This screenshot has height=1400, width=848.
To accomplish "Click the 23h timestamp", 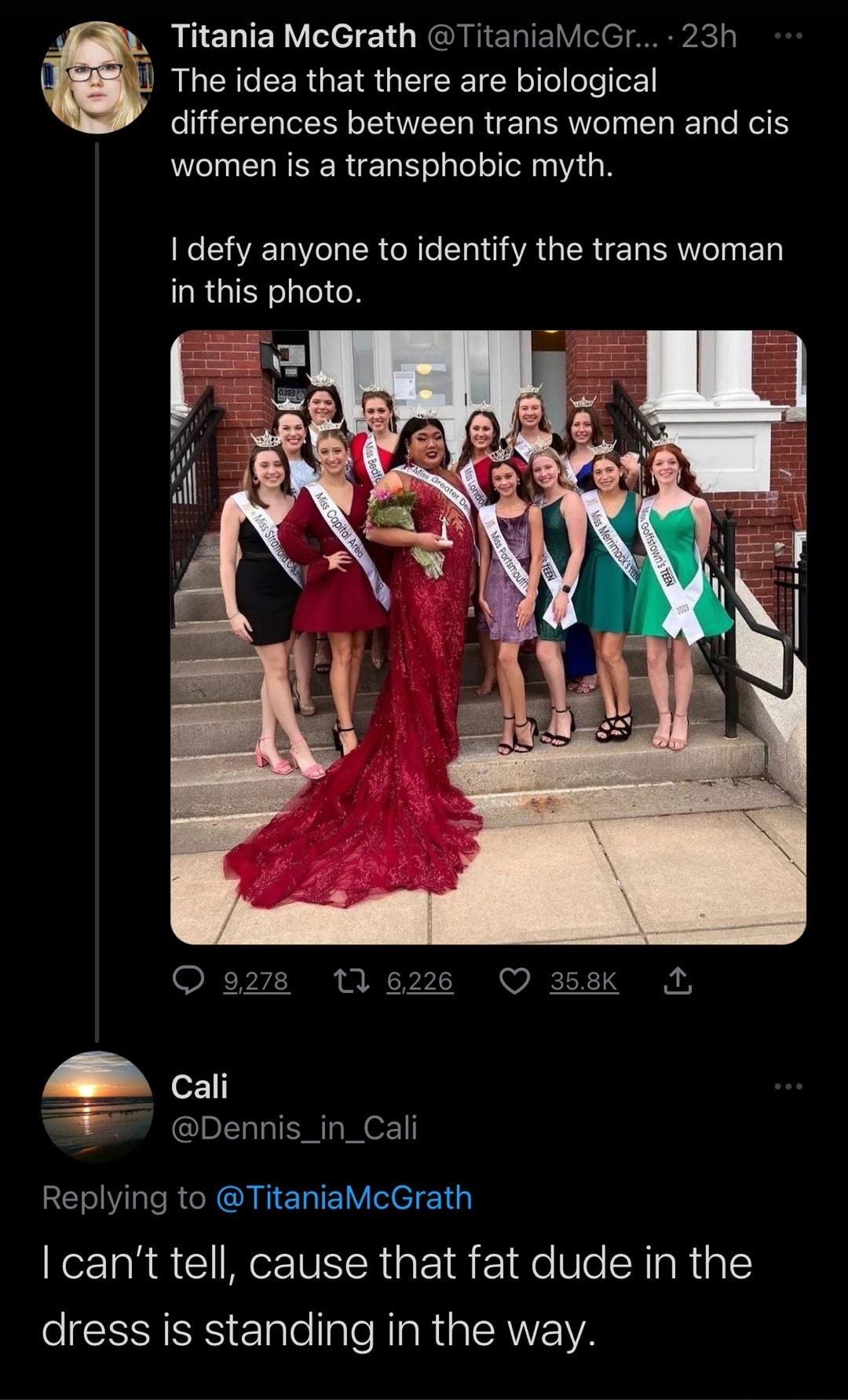I will pyautogui.click(x=710, y=36).
